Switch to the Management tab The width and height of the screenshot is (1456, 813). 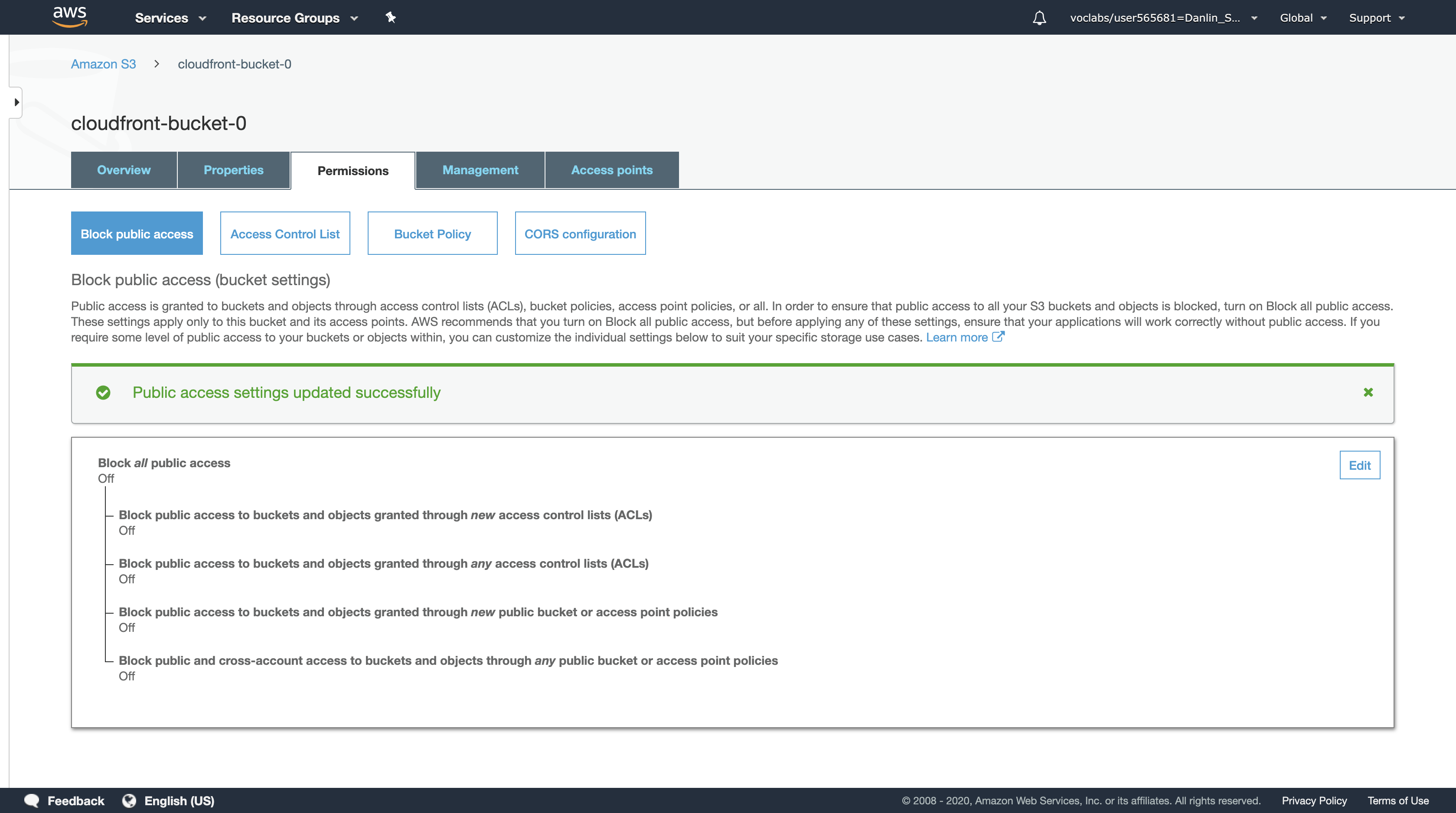coord(480,170)
